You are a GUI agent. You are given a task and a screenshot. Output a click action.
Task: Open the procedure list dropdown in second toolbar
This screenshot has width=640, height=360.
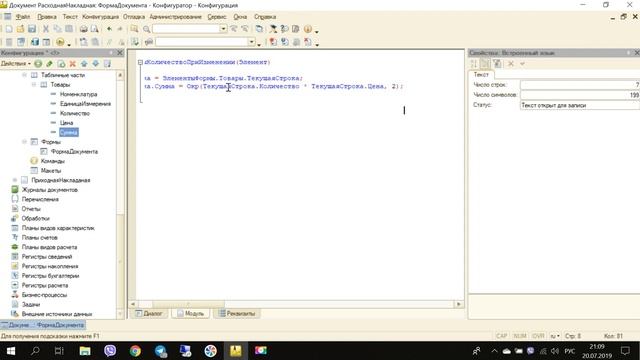pos(251,42)
